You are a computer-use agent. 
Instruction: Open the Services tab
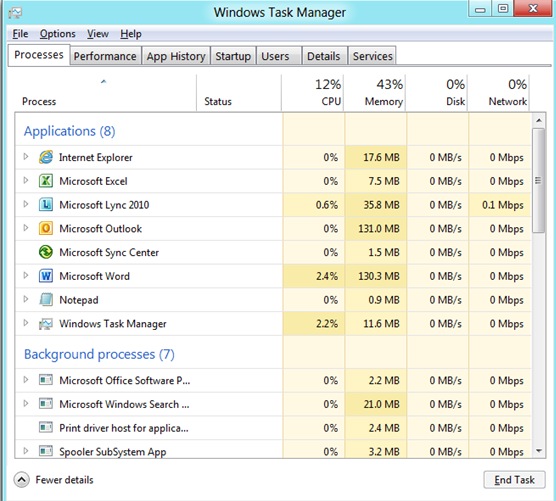point(372,56)
